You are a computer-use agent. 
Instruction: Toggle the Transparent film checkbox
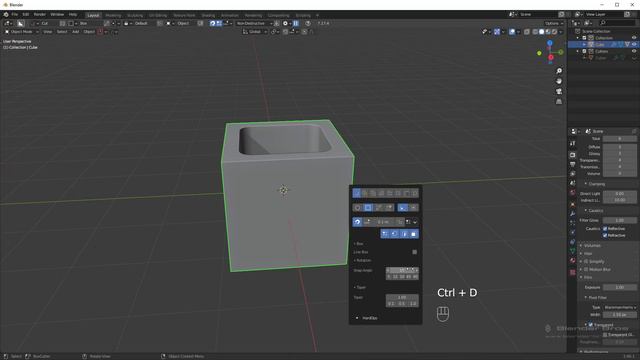click(591, 325)
